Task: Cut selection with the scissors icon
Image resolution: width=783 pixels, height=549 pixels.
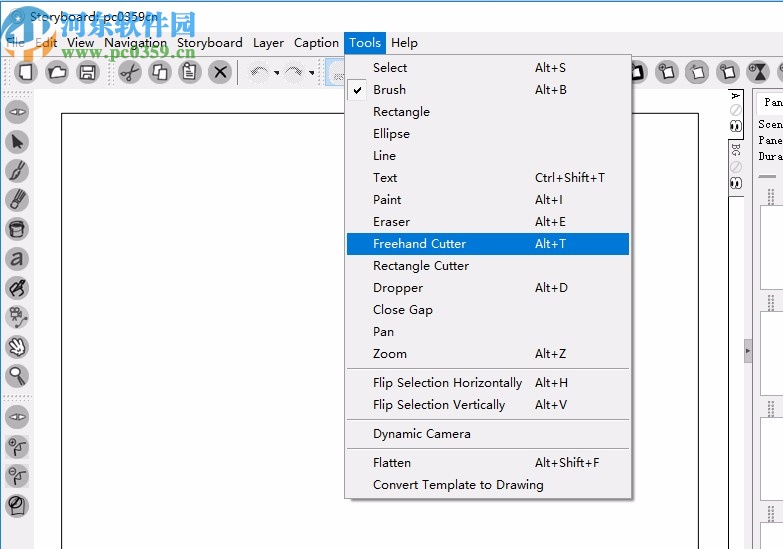Action: (129, 72)
